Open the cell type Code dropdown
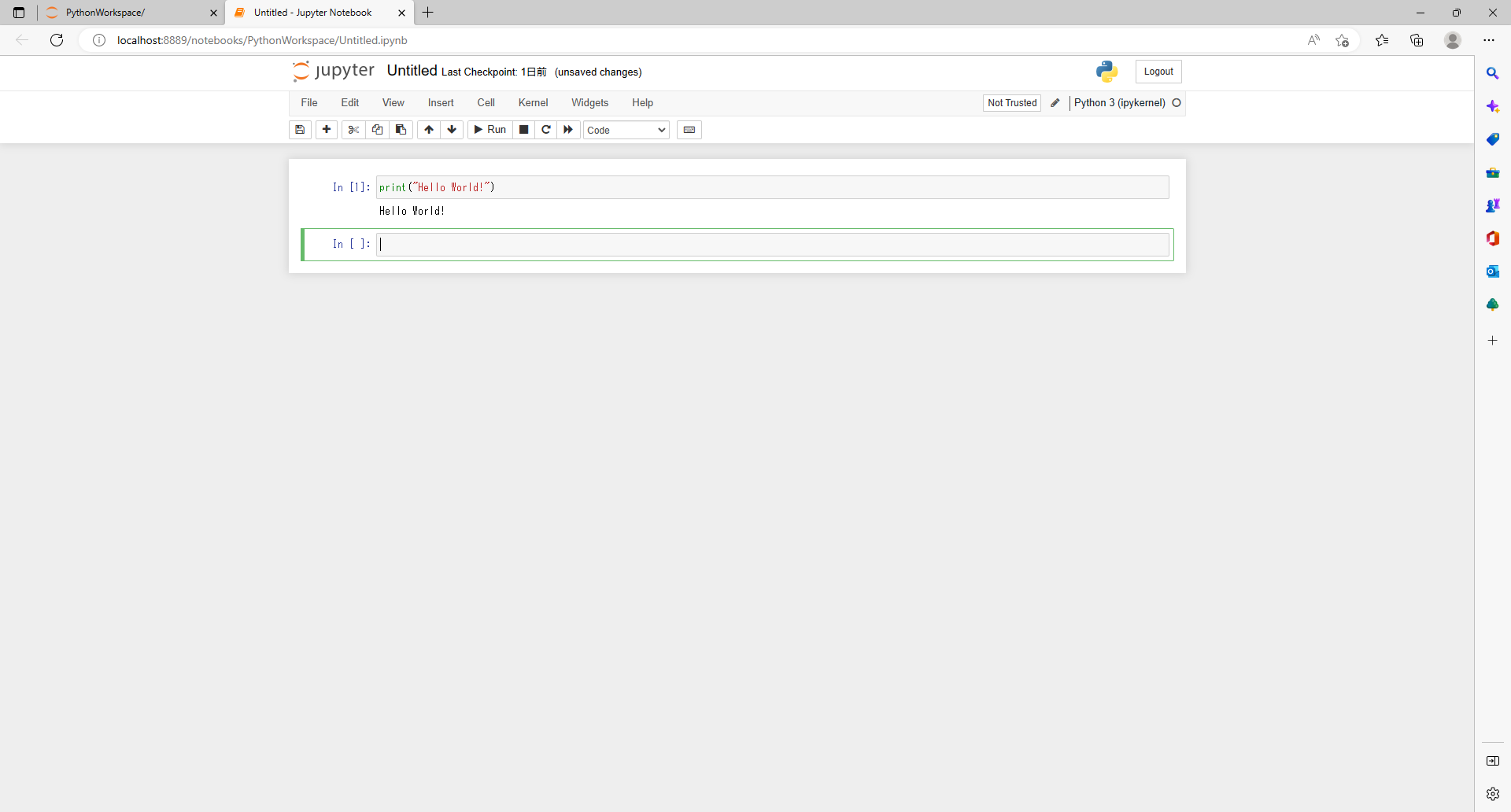This screenshot has width=1511, height=812. (x=626, y=130)
